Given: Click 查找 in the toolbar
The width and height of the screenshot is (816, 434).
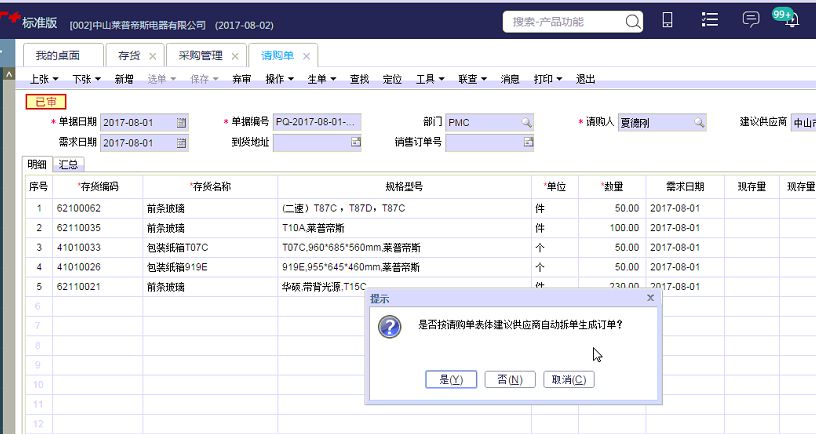Looking at the screenshot, I should pos(359,79).
